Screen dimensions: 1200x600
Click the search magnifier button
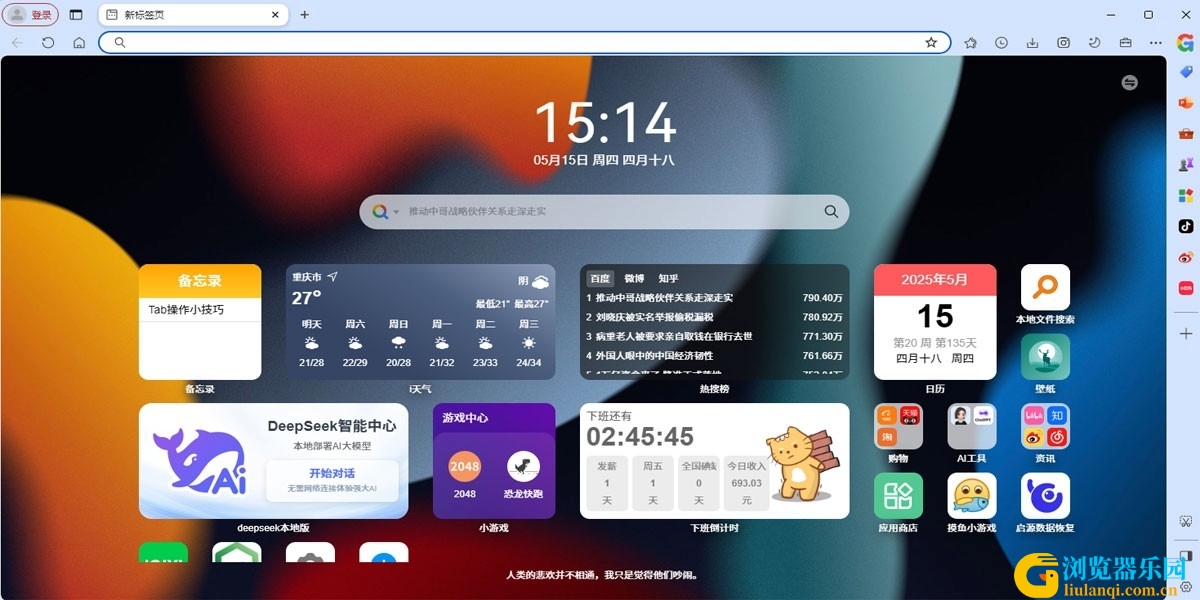point(831,212)
